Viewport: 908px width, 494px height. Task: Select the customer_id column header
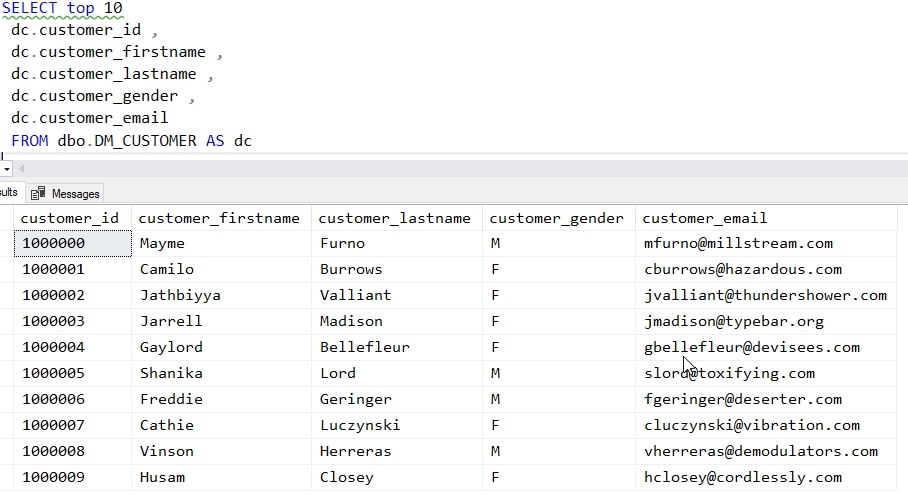pyautogui.click(x=70, y=218)
